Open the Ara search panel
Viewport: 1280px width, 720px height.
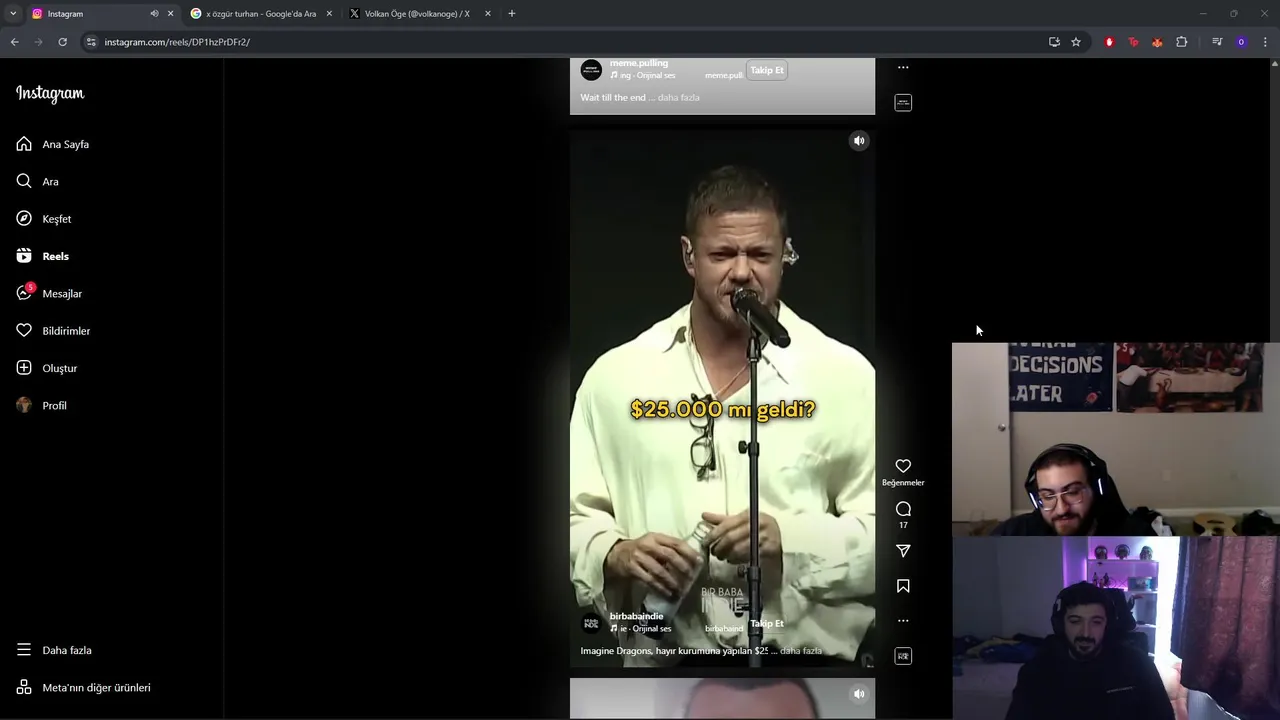38,181
